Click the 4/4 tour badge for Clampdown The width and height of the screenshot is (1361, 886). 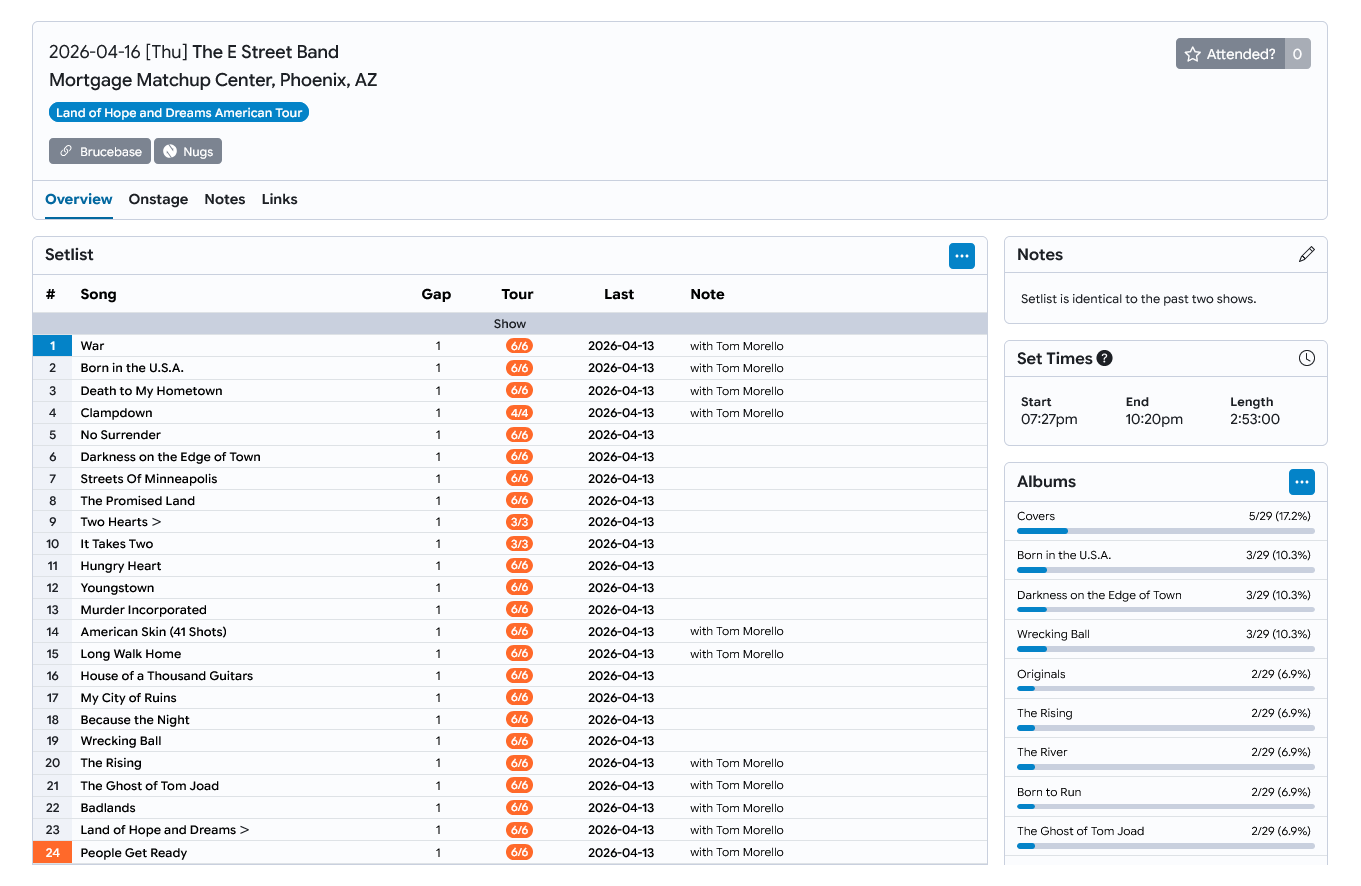coord(518,413)
